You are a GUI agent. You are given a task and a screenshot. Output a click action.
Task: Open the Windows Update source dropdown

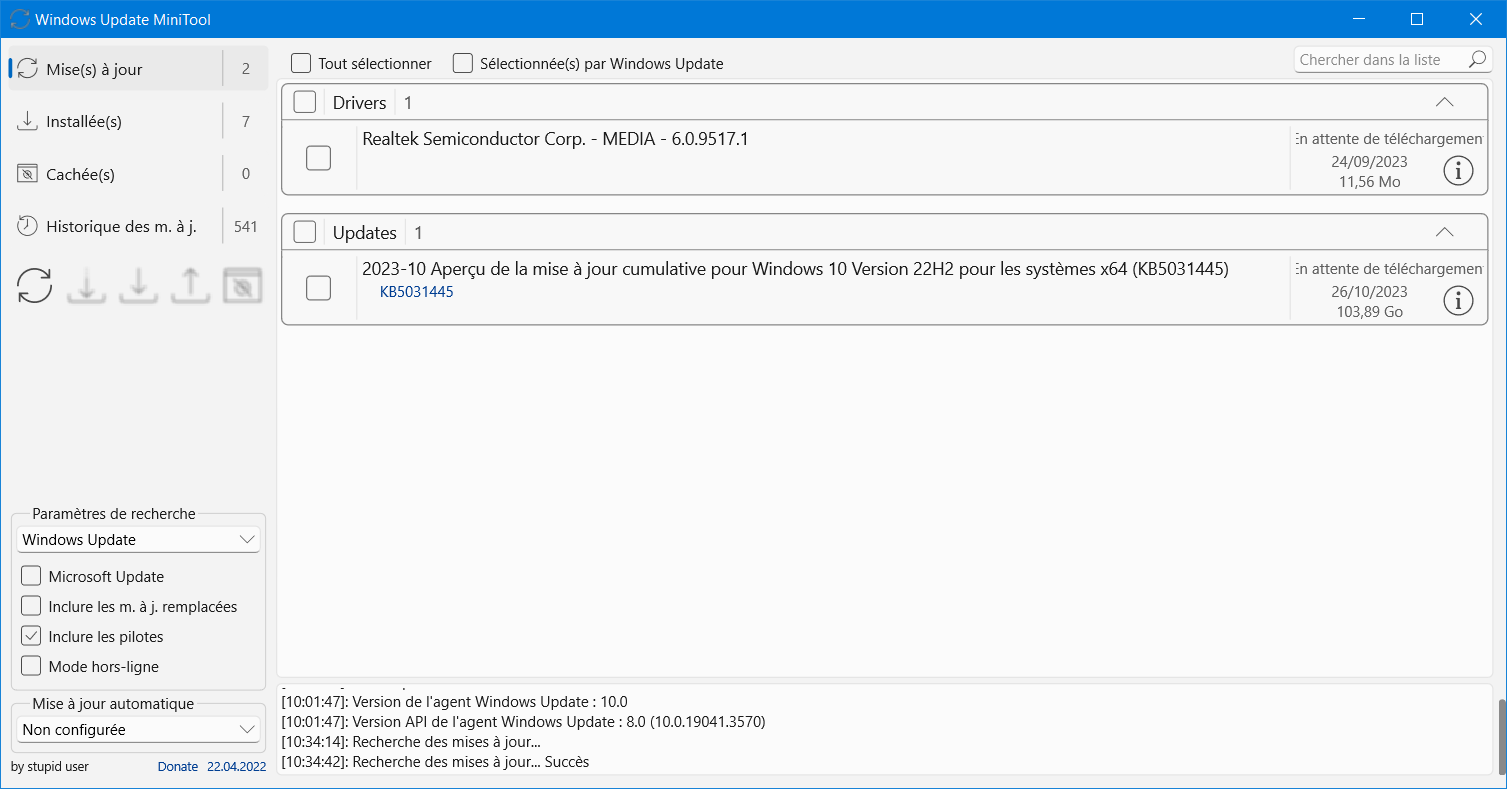pyautogui.click(x=139, y=539)
